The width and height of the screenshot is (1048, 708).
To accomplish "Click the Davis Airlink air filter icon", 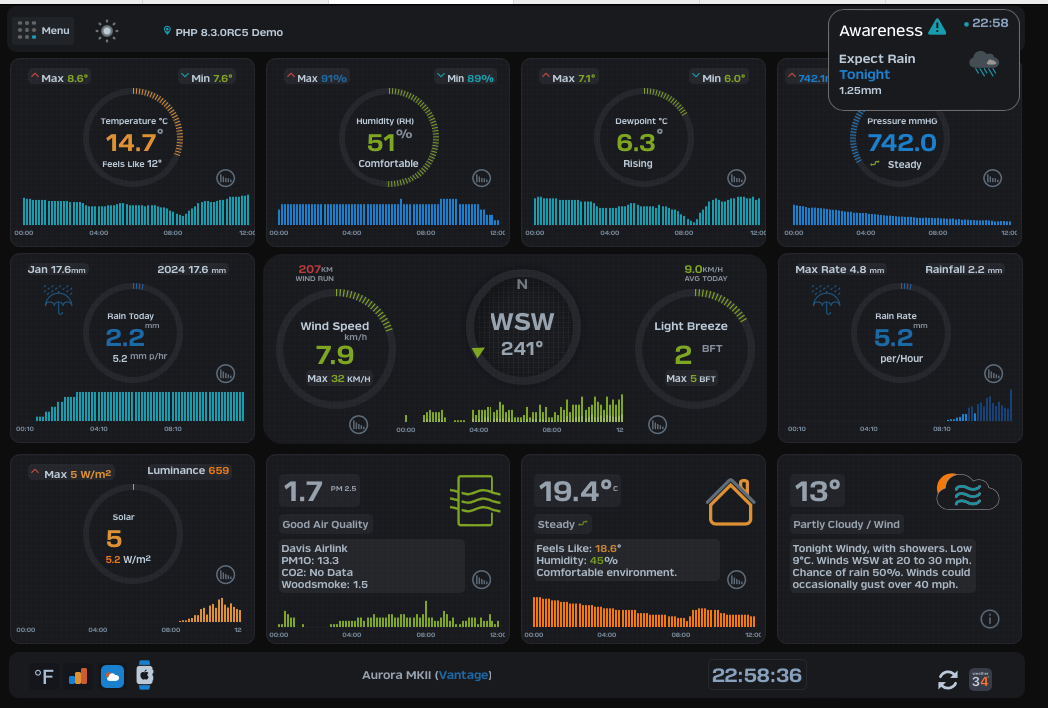I will click(x=475, y=501).
